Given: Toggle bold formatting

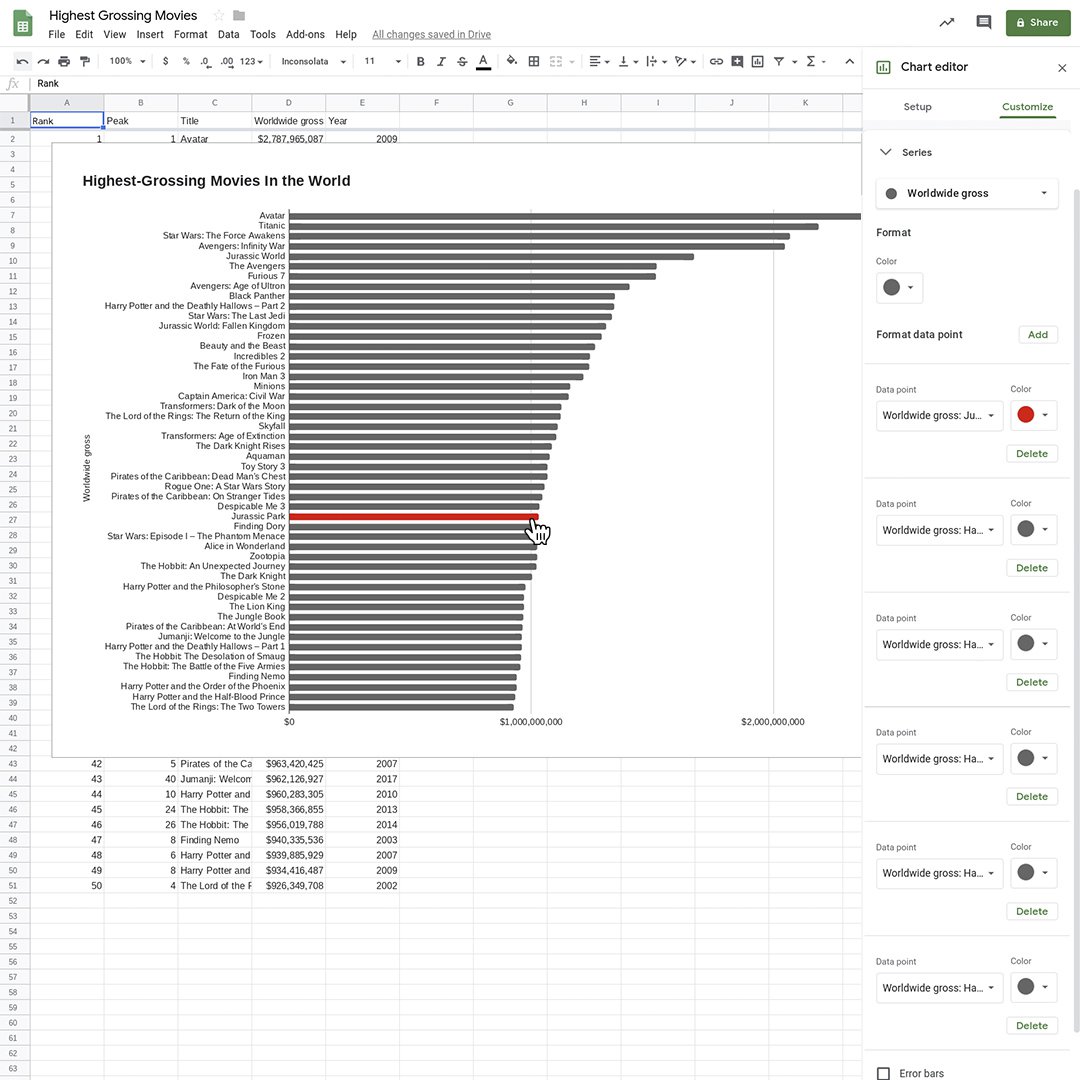Looking at the screenshot, I should click(x=420, y=61).
